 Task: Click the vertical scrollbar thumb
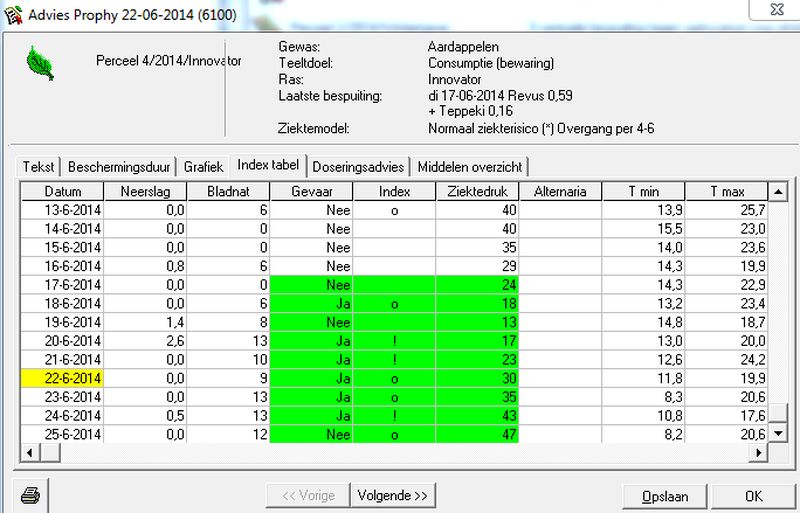point(778,412)
